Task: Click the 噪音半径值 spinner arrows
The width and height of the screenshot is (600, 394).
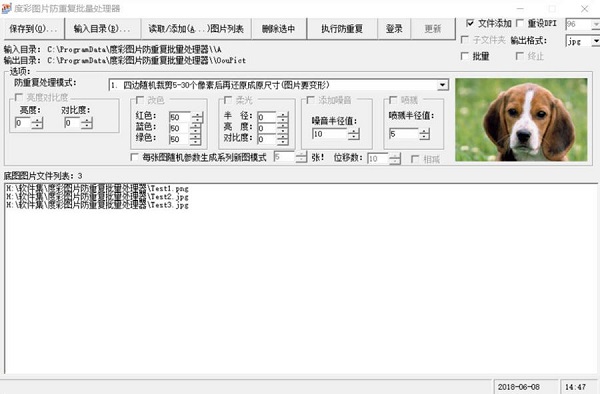Action: click(x=354, y=134)
